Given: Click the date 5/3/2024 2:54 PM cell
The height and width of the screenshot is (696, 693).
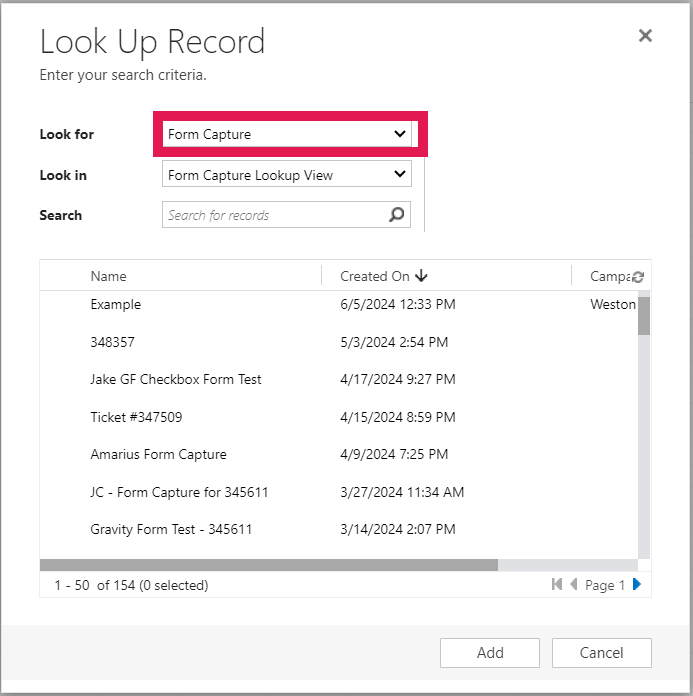Looking at the screenshot, I should (x=394, y=342).
